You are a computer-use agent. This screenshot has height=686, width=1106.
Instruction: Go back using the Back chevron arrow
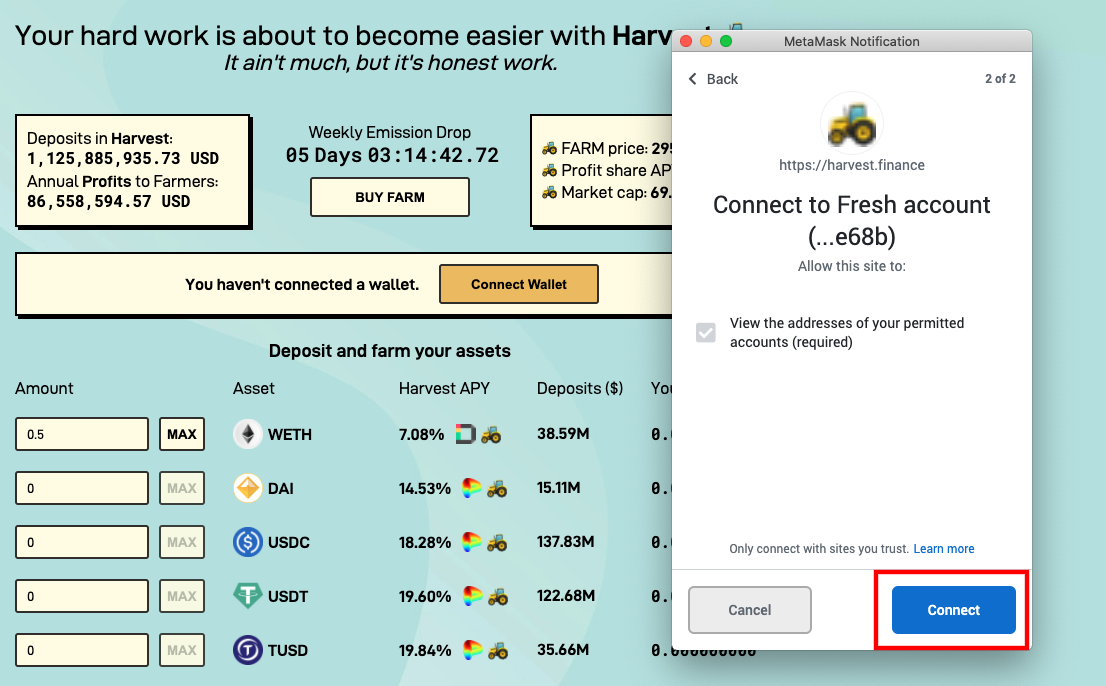tap(693, 79)
